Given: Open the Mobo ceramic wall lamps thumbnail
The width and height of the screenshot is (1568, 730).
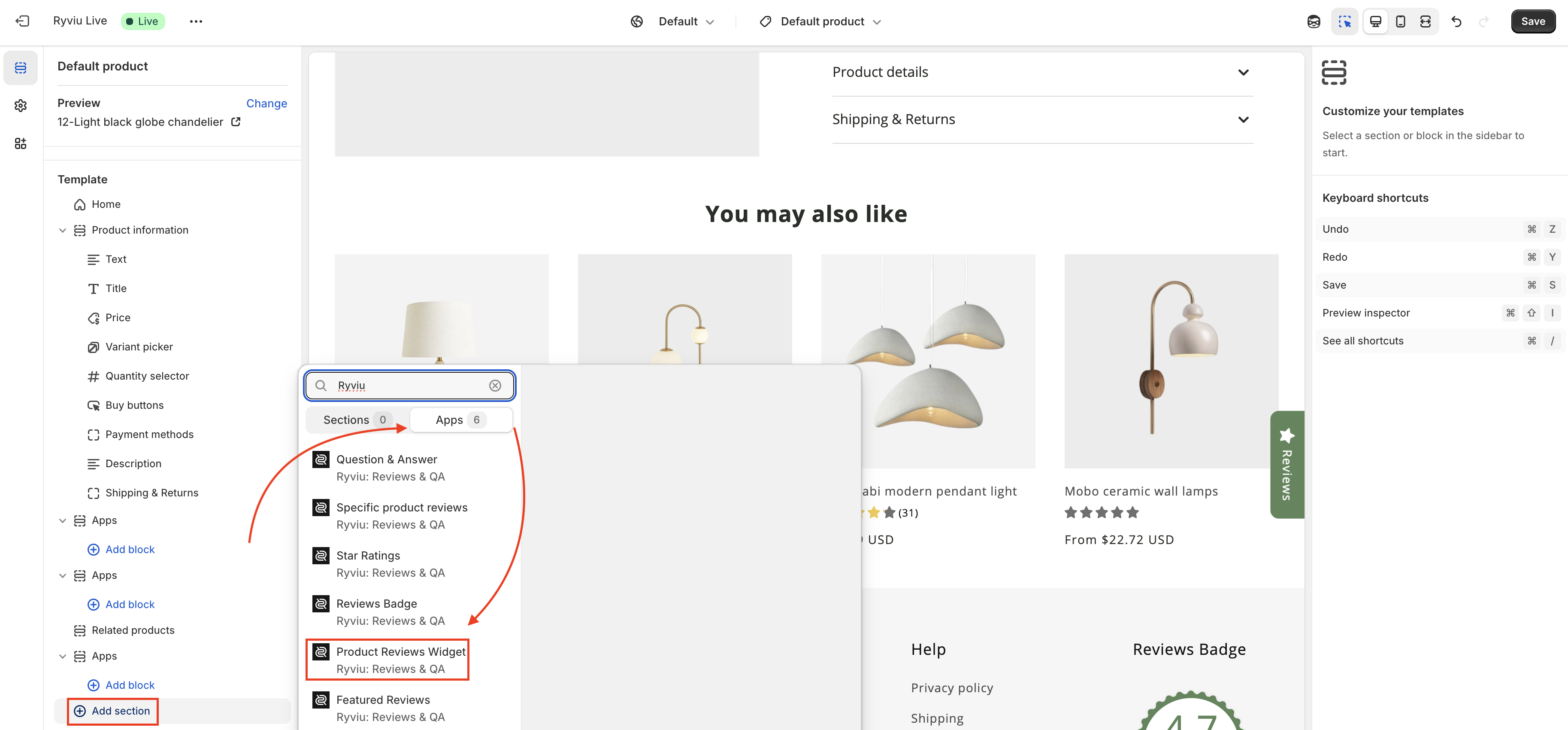Looking at the screenshot, I should pos(1171,361).
